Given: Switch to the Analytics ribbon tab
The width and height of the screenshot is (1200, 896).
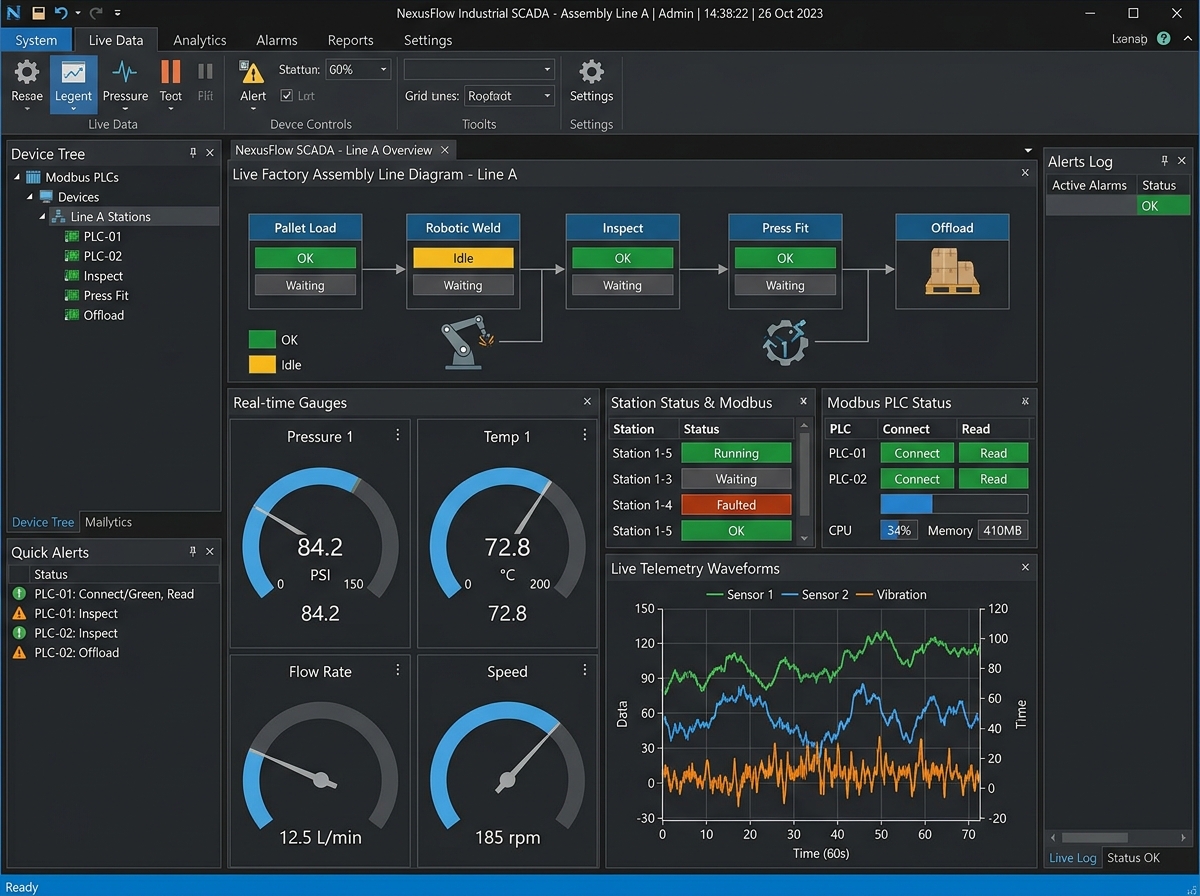Looking at the screenshot, I should [x=200, y=40].
